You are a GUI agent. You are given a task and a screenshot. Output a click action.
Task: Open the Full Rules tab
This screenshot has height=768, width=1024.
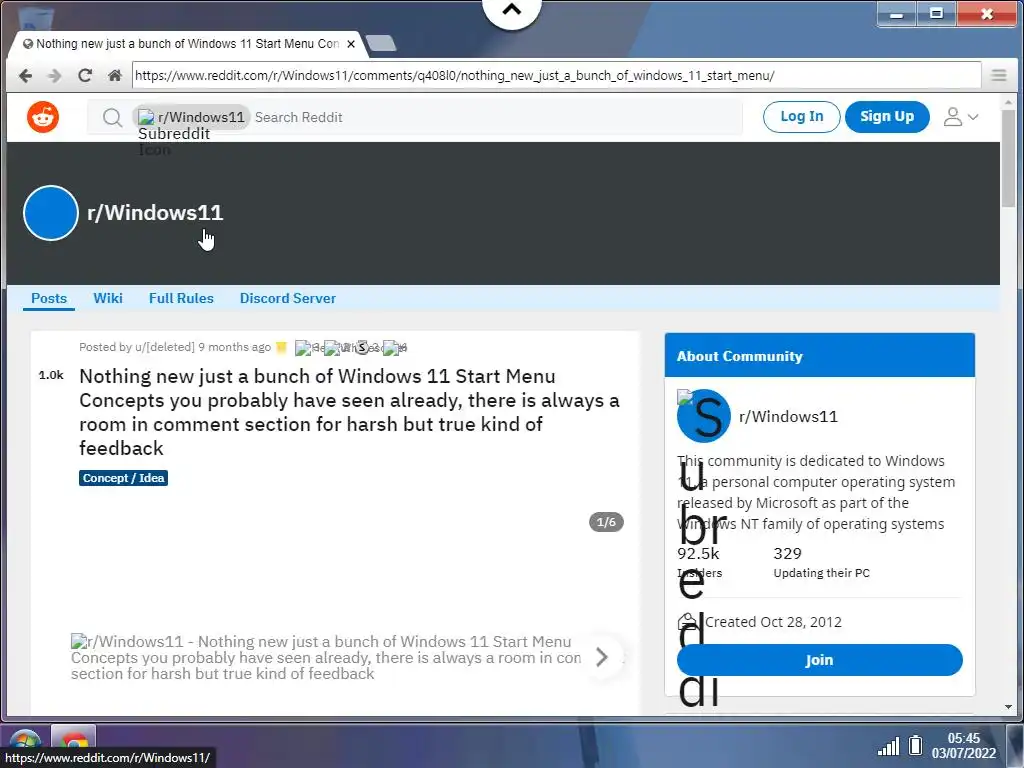(x=181, y=298)
